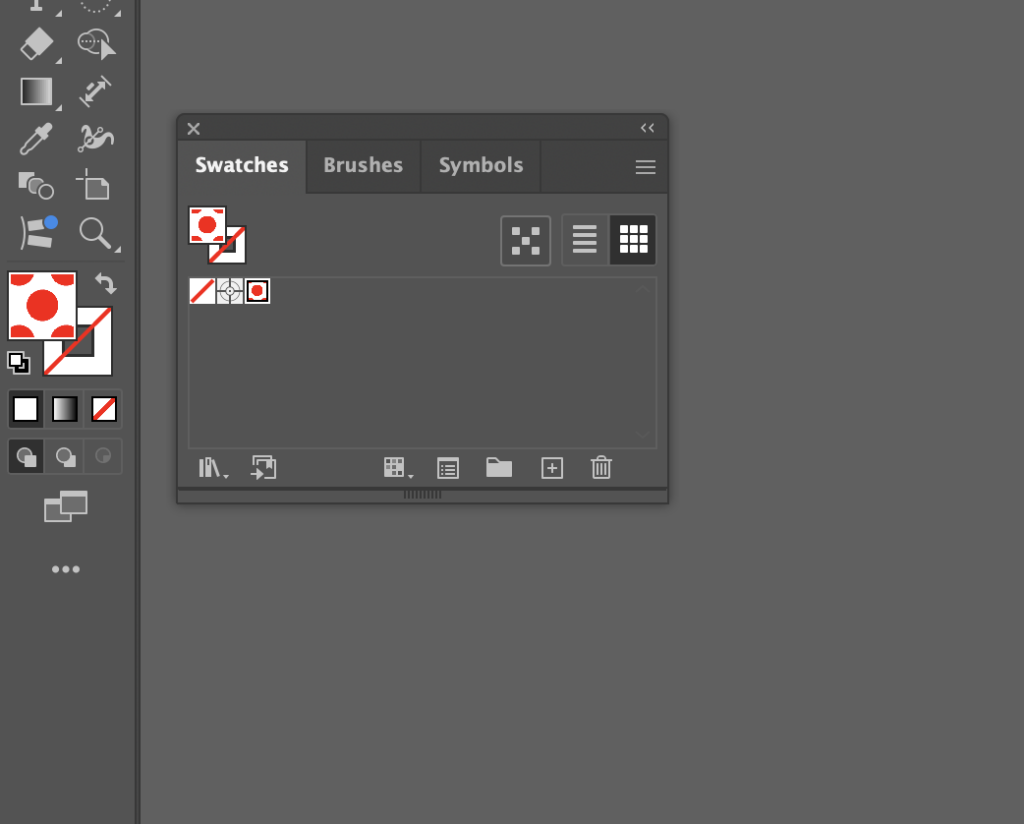Switch the Swatches panel to list view

point(584,239)
